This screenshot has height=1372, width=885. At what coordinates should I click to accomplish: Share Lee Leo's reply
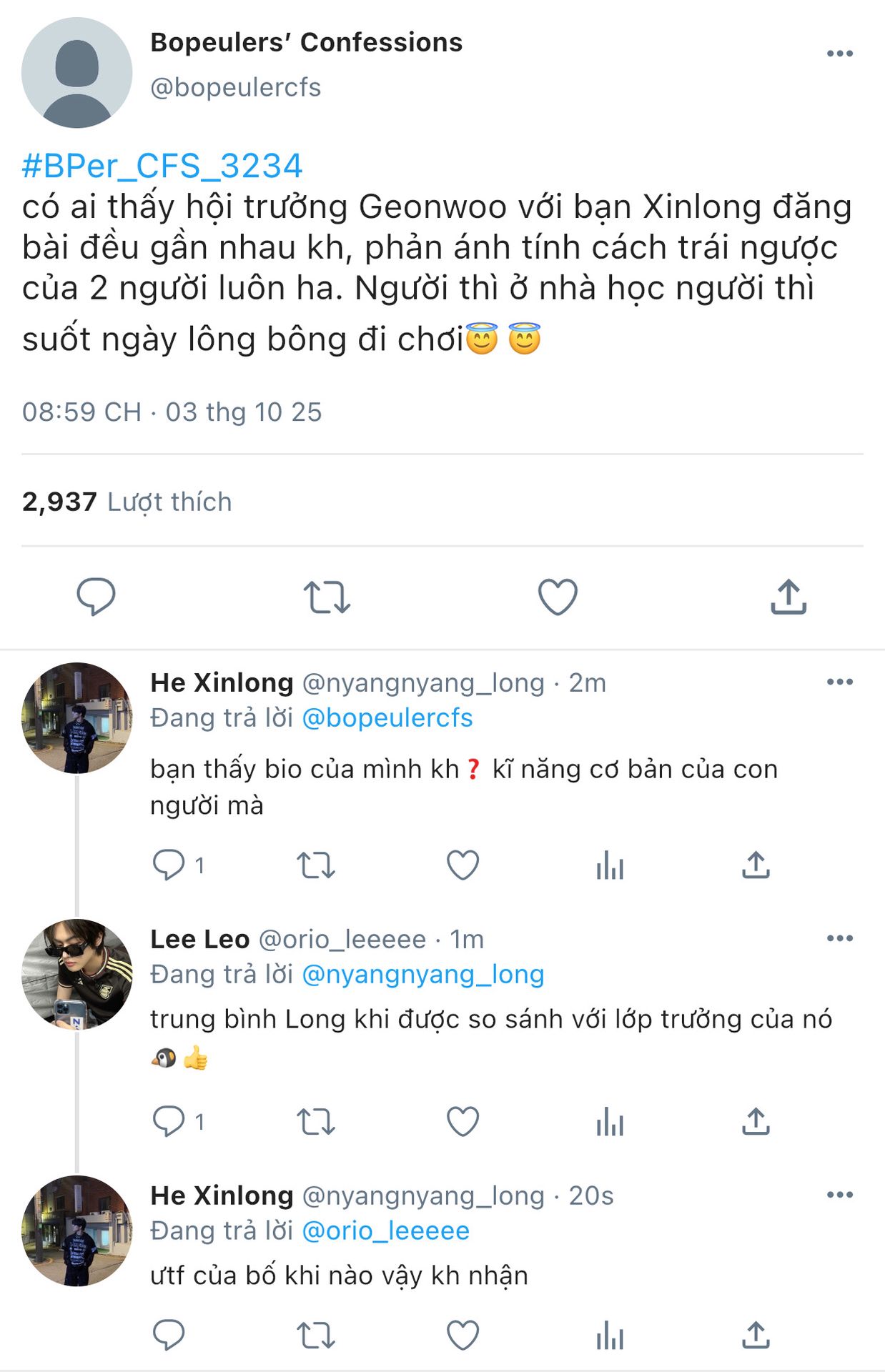[x=756, y=1122]
